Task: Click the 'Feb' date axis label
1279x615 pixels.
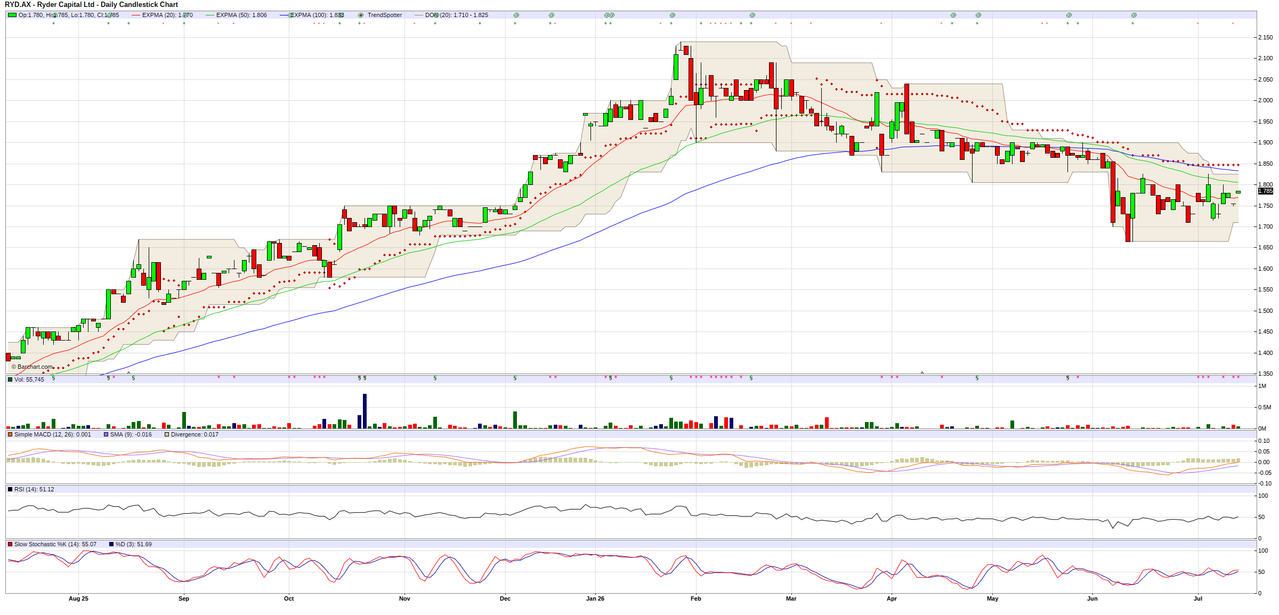Action: click(x=696, y=599)
